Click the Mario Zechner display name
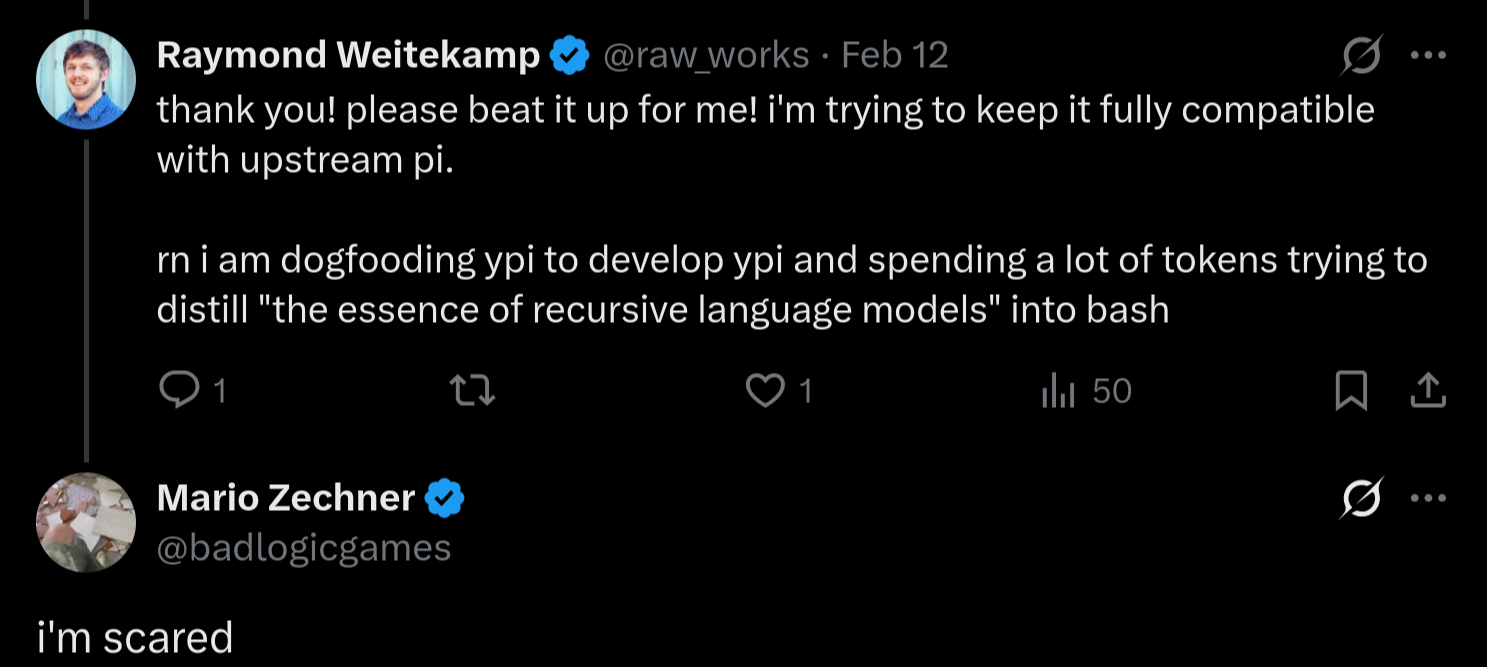Image resolution: width=1487 pixels, height=667 pixels. pos(286,497)
